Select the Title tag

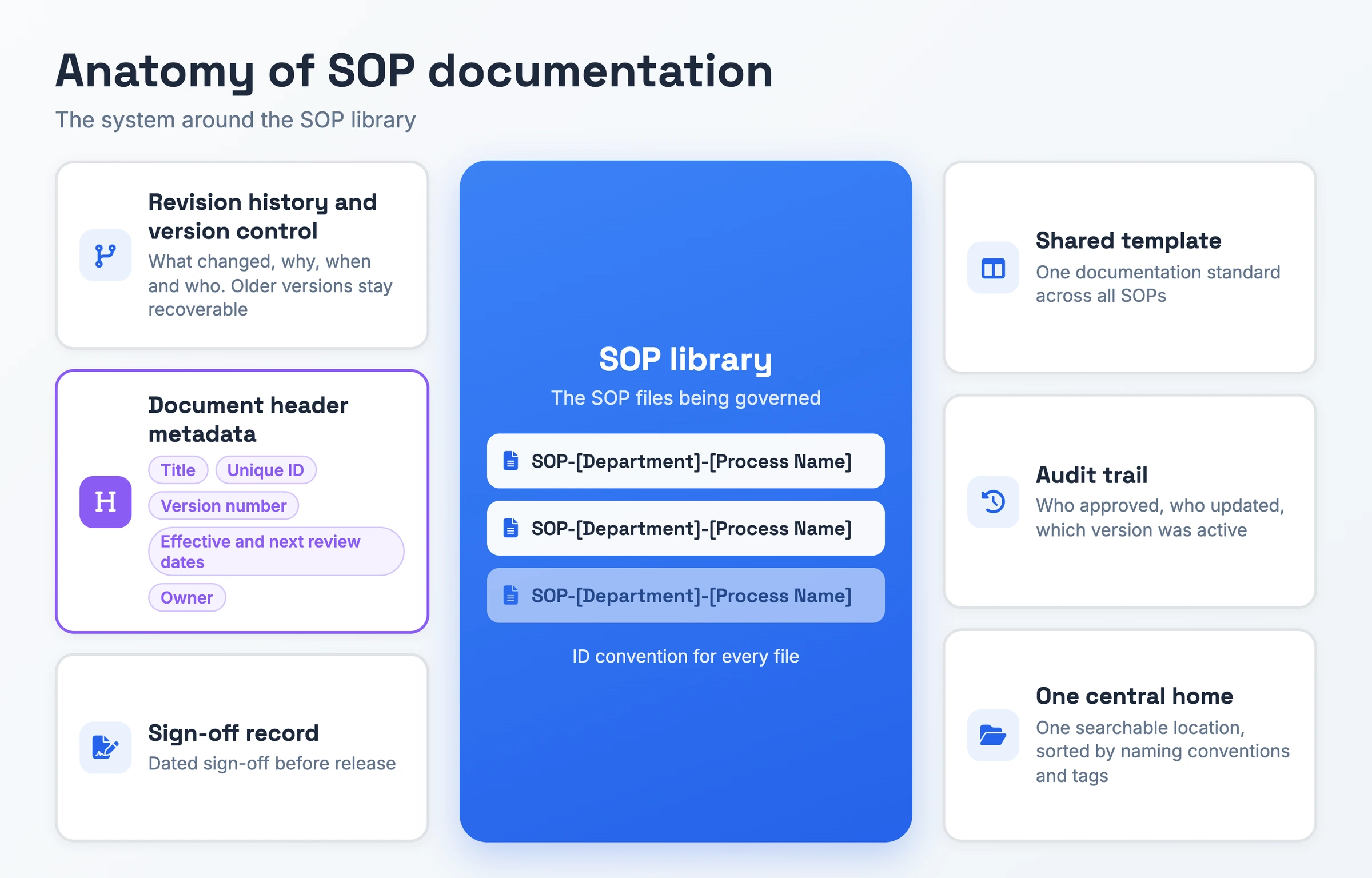click(178, 470)
